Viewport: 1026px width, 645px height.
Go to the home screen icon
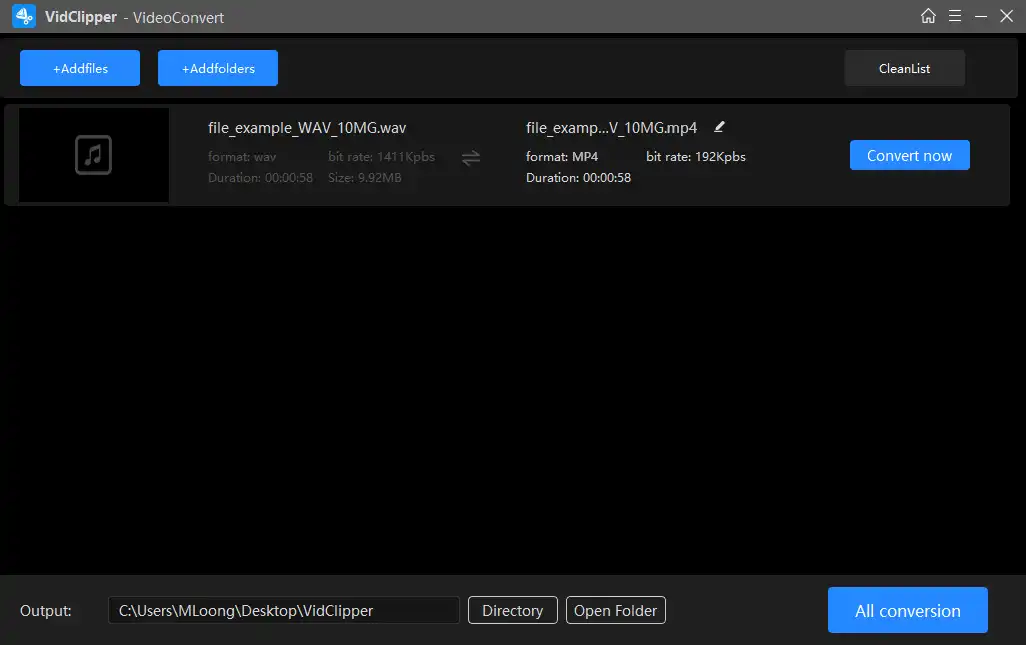click(x=928, y=16)
